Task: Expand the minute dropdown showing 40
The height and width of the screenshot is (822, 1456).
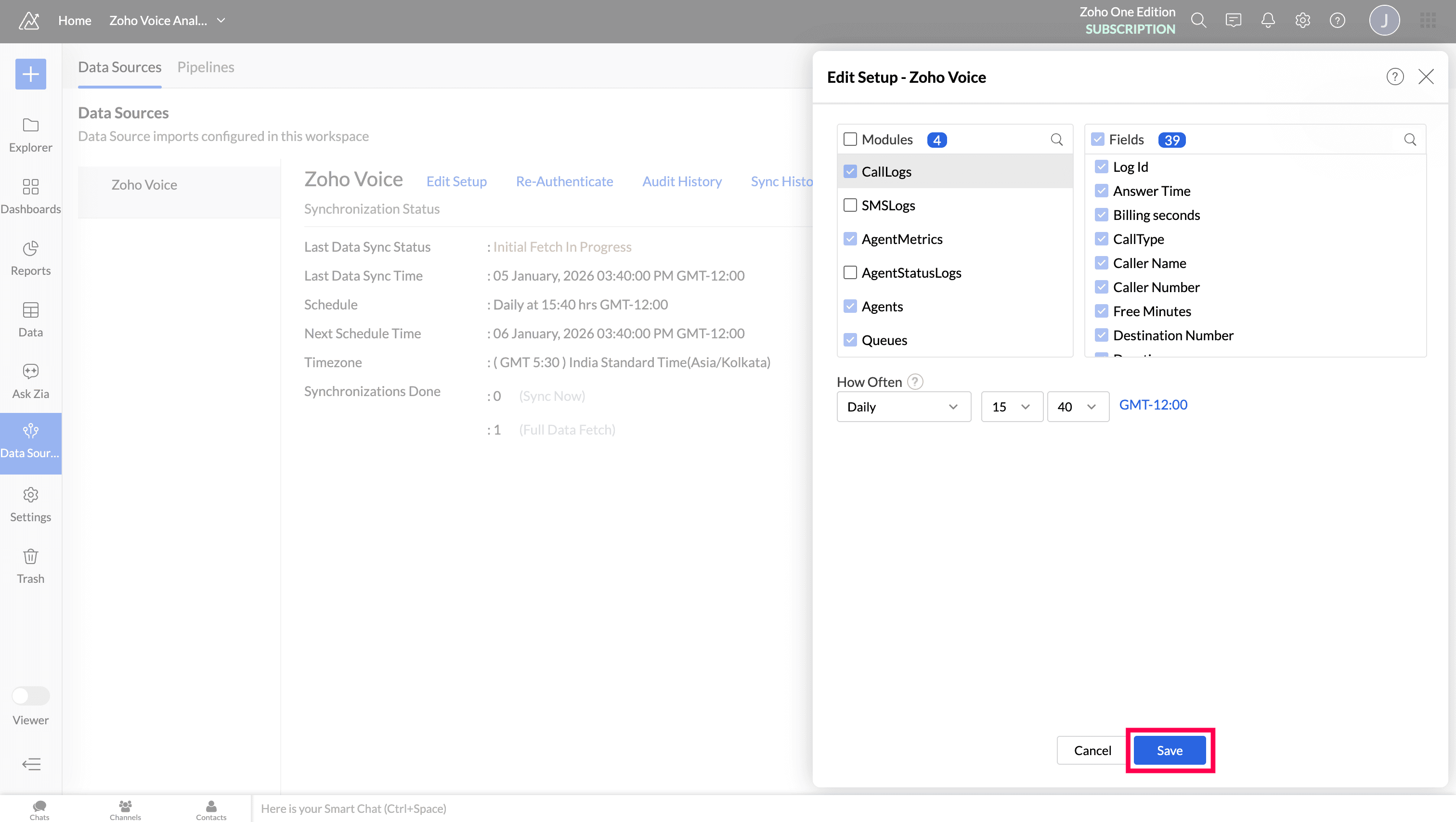Action: pos(1077,407)
